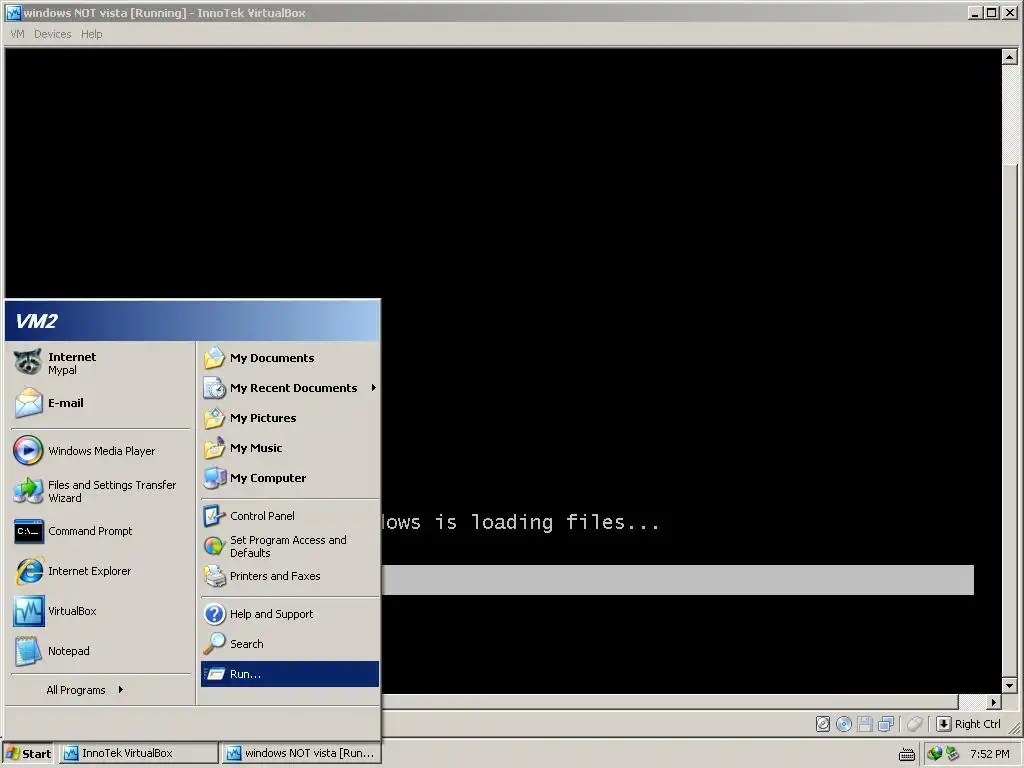Open the My Music folder

(290, 448)
